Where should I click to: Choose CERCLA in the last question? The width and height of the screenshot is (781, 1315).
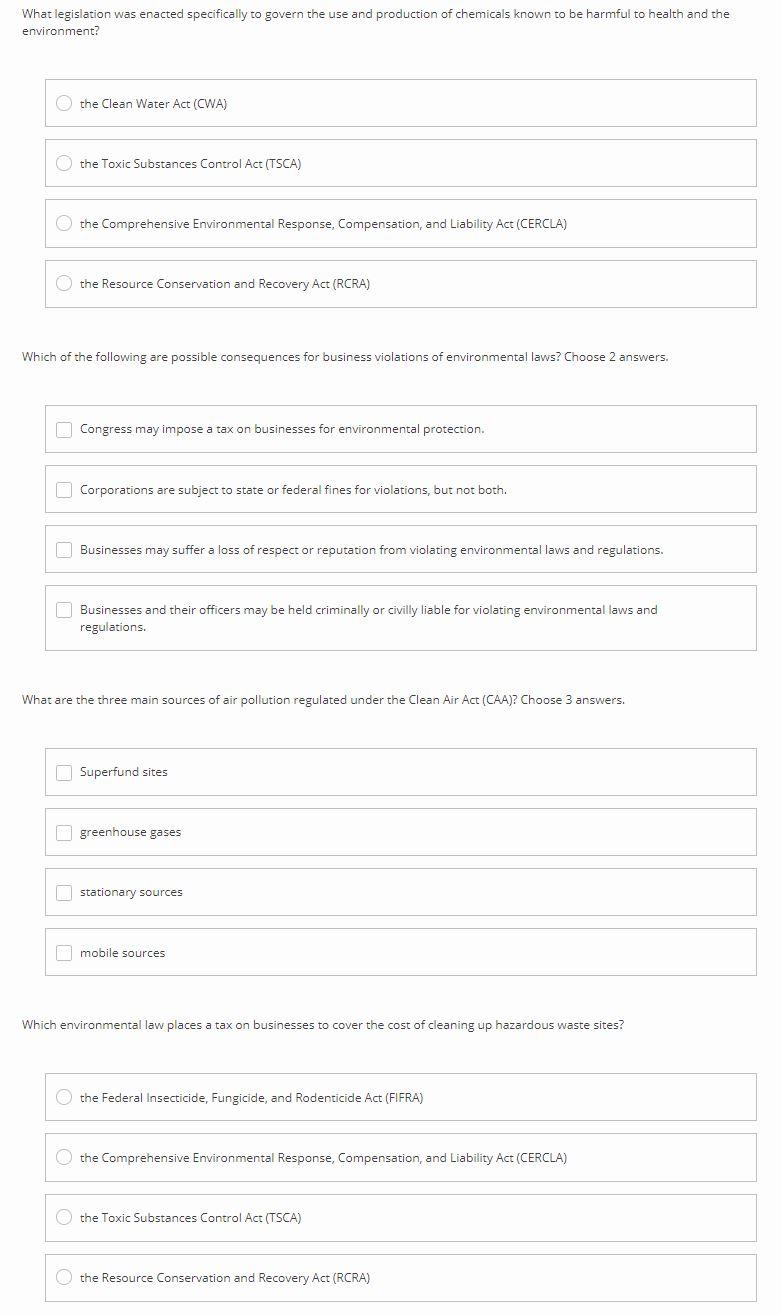tap(63, 1157)
